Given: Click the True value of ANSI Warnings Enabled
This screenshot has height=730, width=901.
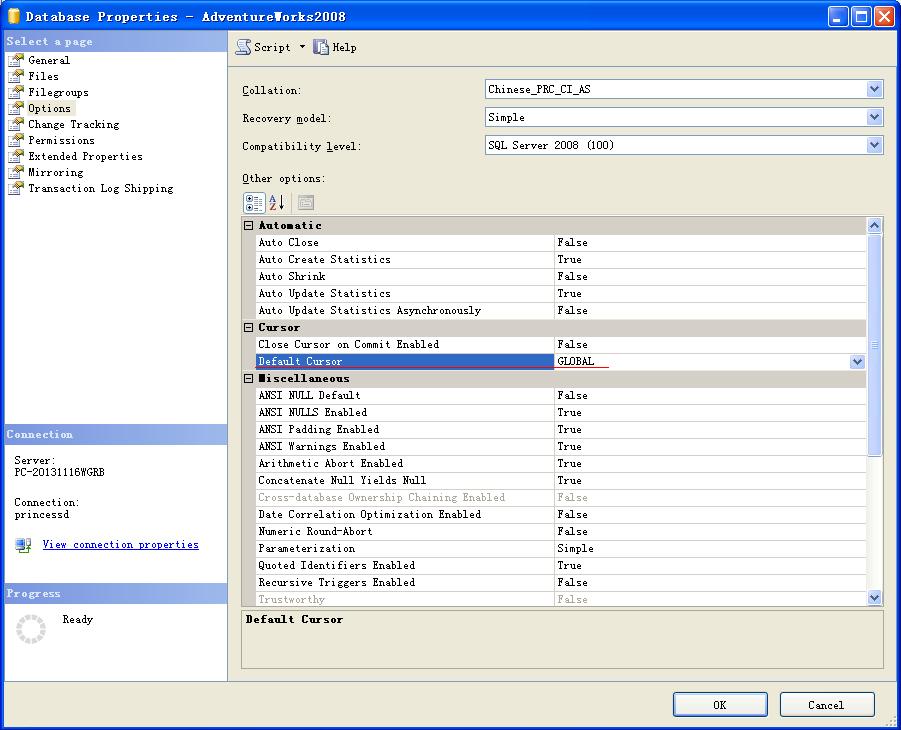Looking at the screenshot, I should 569,447.
